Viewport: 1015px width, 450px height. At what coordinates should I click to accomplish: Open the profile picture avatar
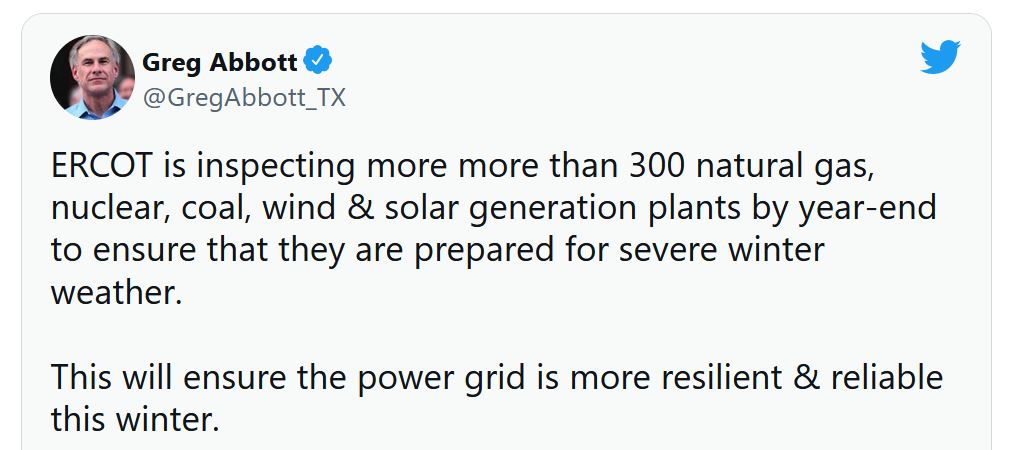pos(92,77)
